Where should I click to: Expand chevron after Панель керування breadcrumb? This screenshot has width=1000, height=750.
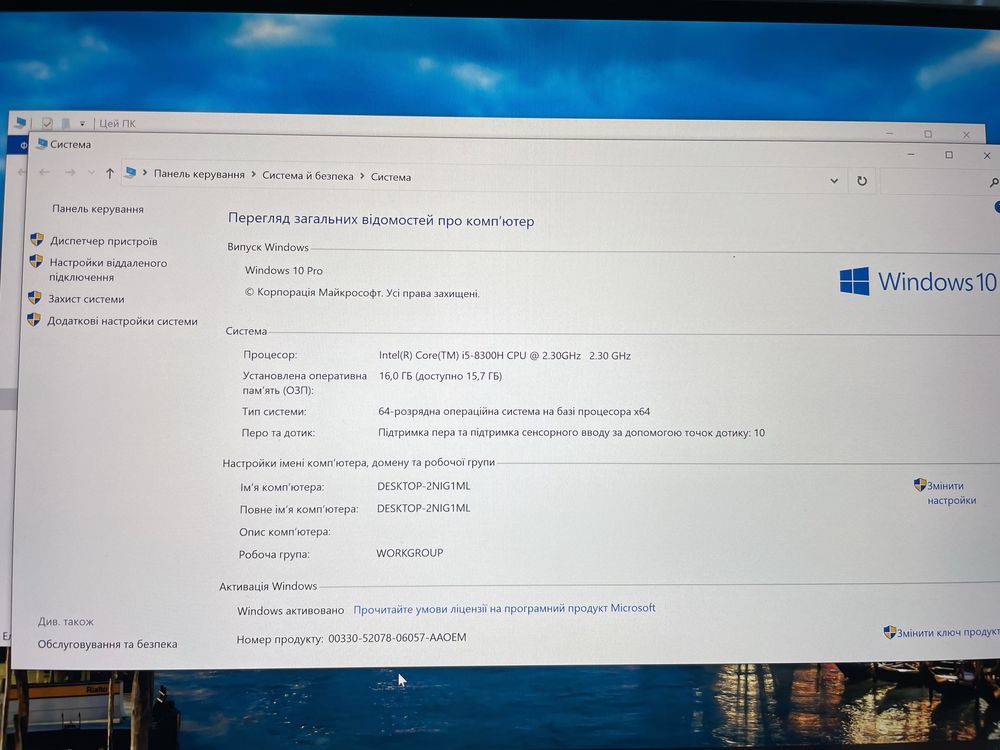[x=253, y=175]
